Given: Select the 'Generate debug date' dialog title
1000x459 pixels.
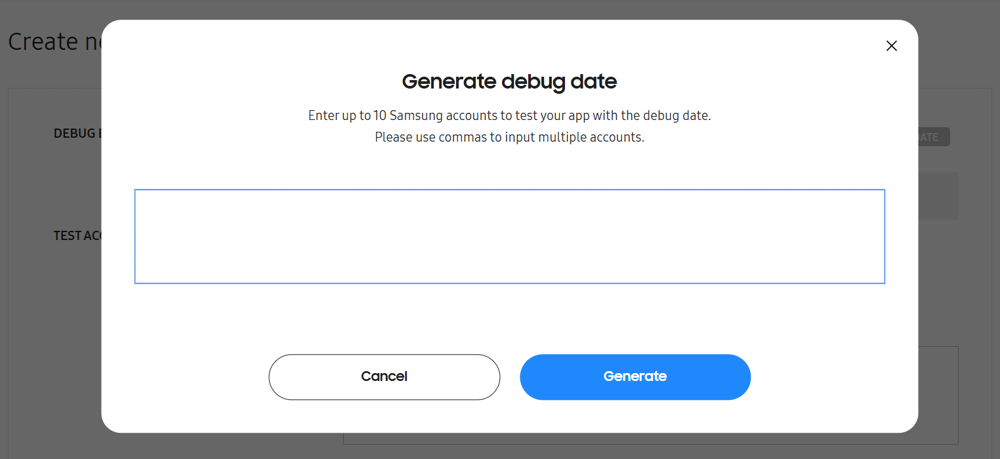Looking at the screenshot, I should 510,82.
